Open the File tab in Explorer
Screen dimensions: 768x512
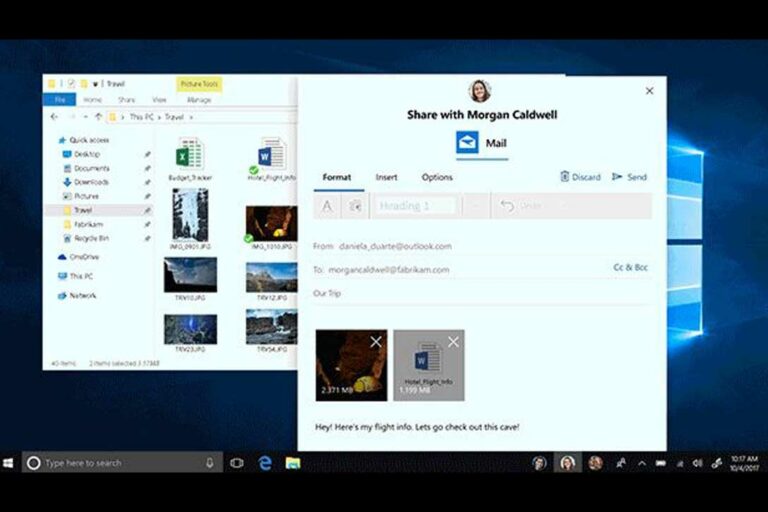point(60,99)
